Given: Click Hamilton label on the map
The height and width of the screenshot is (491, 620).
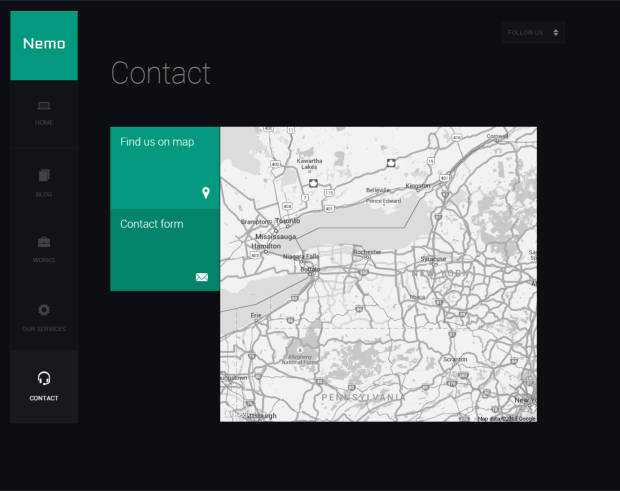Looking at the screenshot, I should [x=266, y=246].
